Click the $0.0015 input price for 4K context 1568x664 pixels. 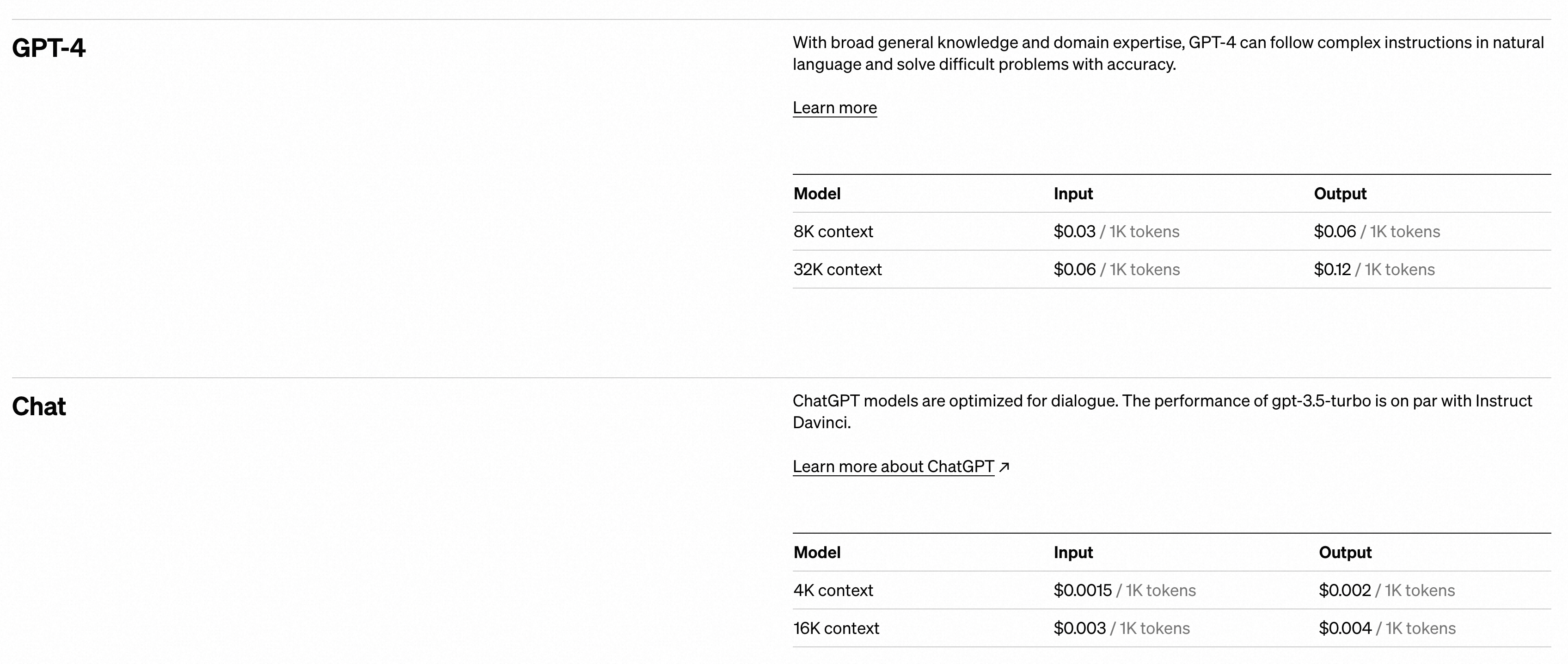point(1082,590)
